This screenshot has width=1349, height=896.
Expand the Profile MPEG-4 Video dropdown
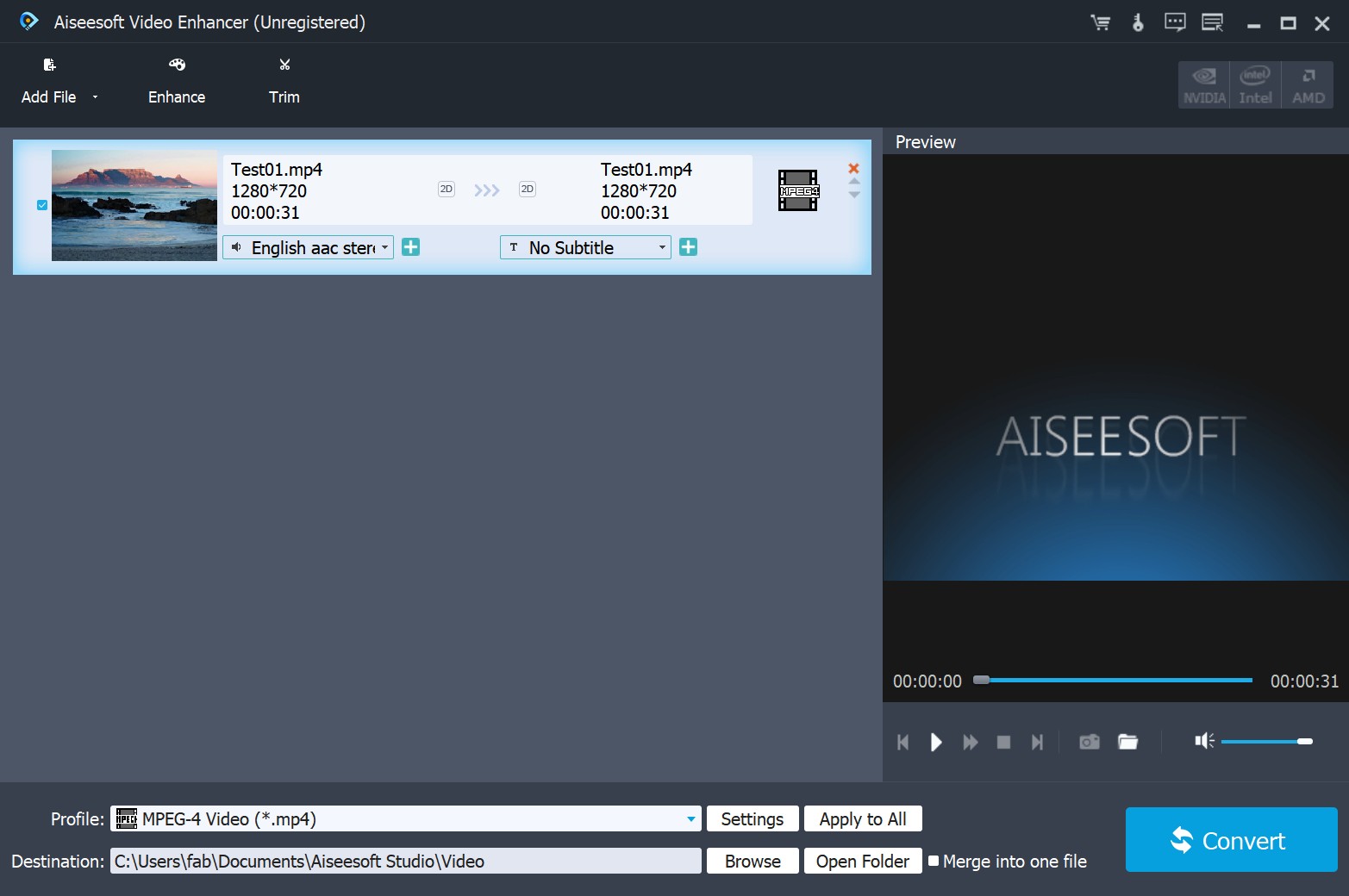[x=690, y=819]
